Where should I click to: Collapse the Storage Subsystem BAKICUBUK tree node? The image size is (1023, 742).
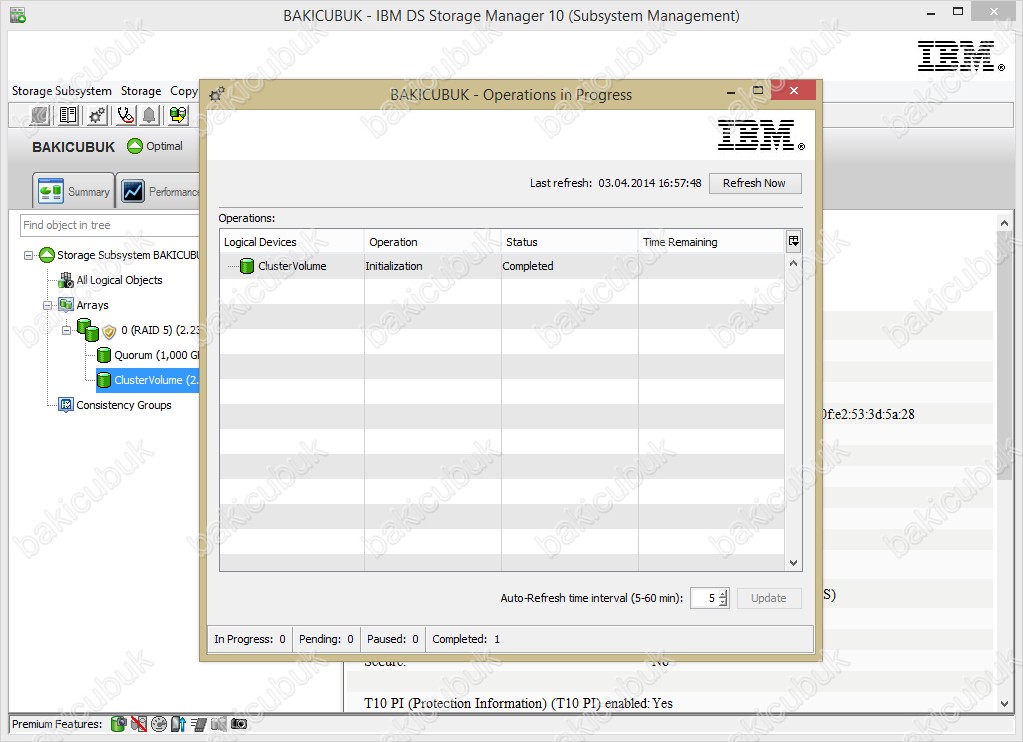(28, 255)
